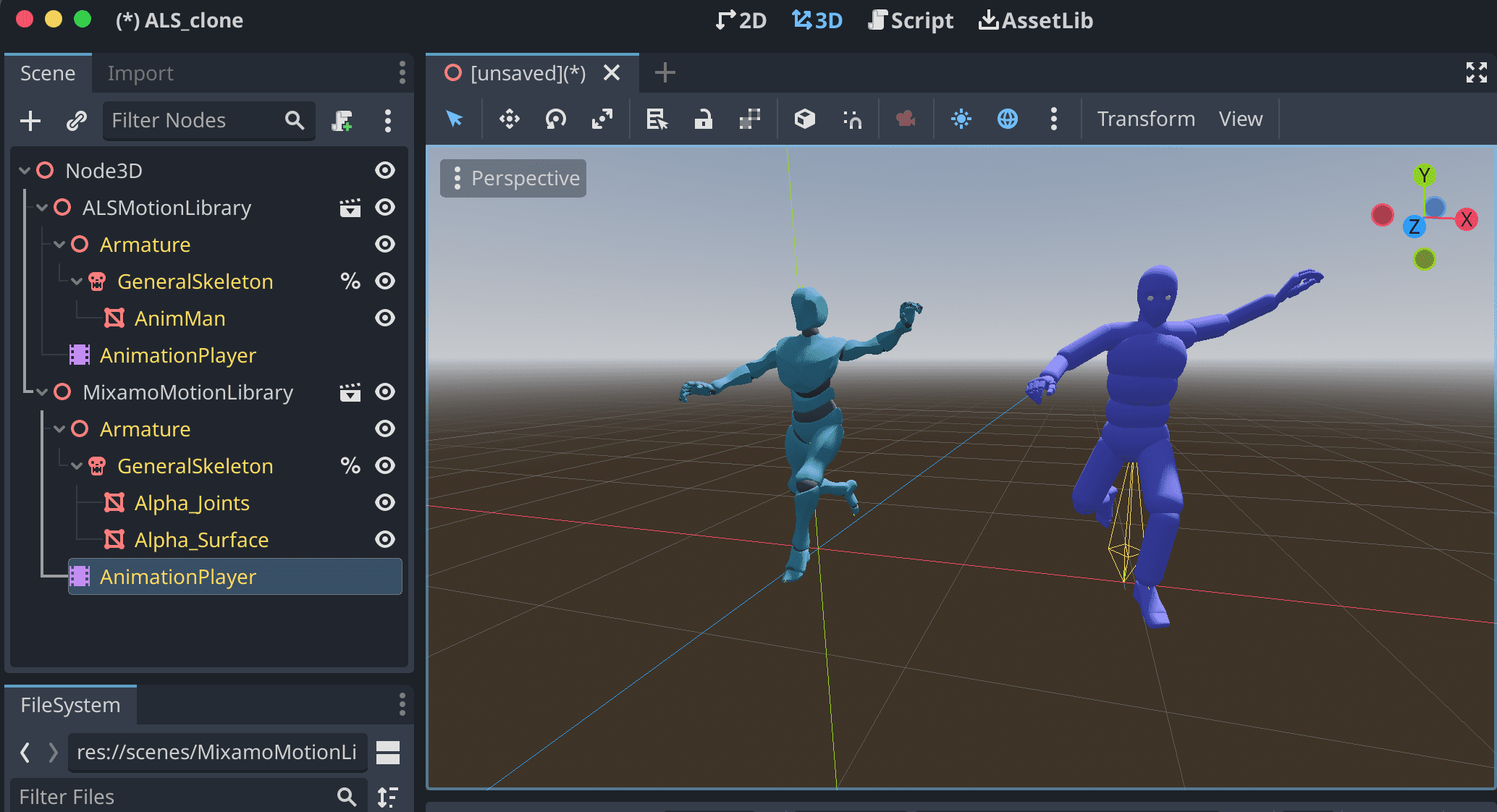Viewport: 1497px width, 812px height.
Task: Open the AssetLib workspace
Action: tap(1035, 20)
